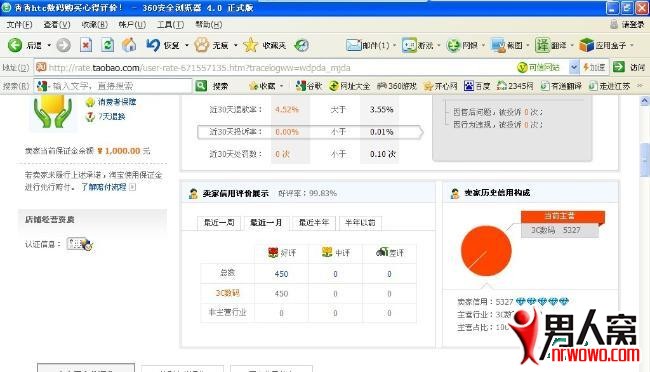Click the 3C数码 row label link
650x372 pixels.
click(228, 293)
